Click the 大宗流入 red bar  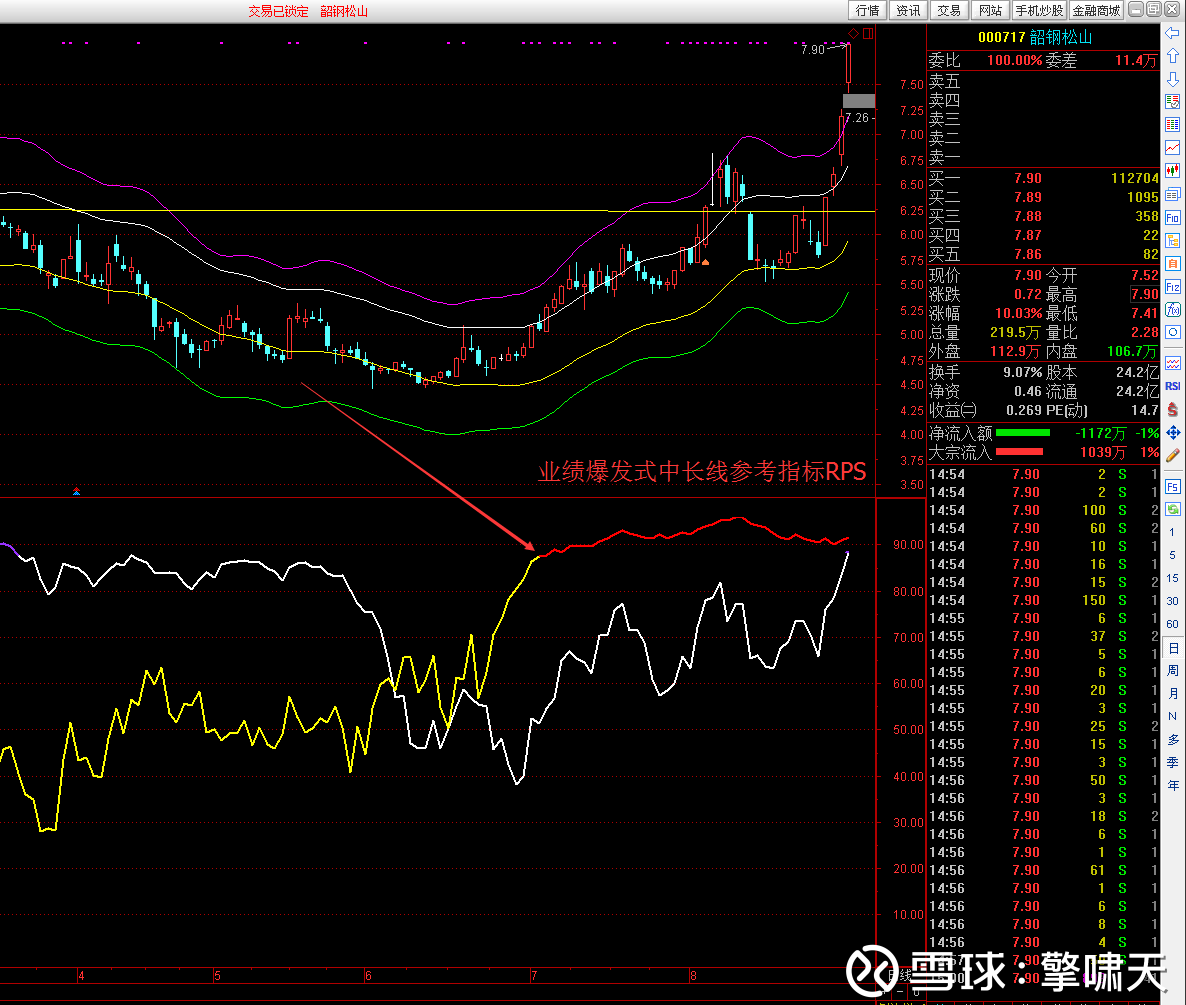[1020, 452]
